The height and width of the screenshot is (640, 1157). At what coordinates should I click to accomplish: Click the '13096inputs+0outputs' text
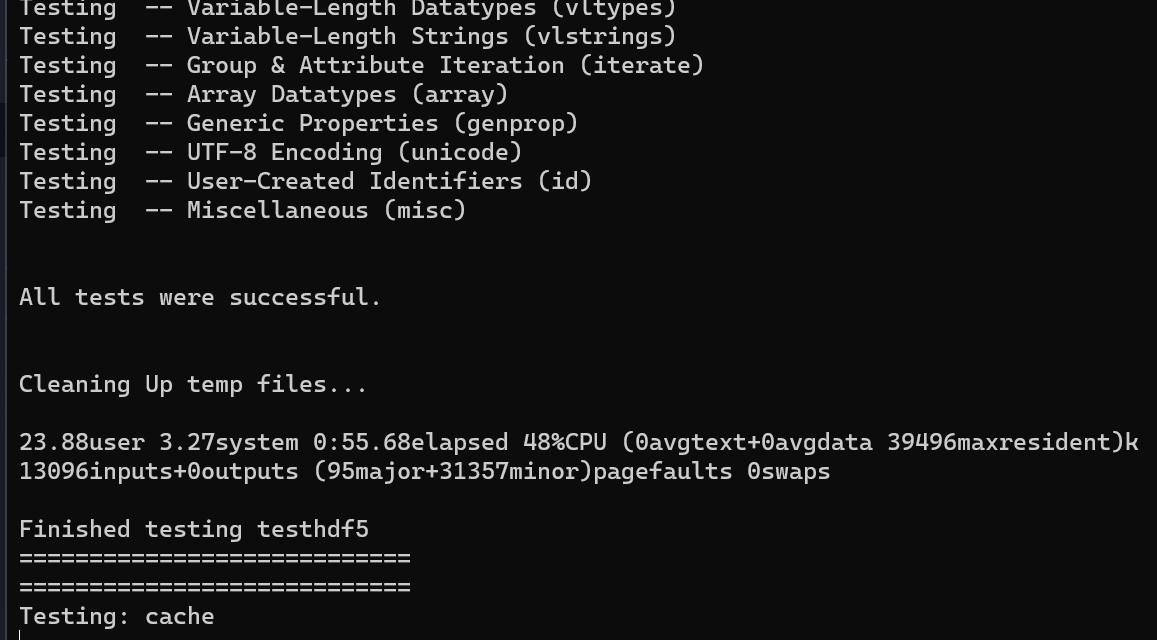(x=158, y=472)
